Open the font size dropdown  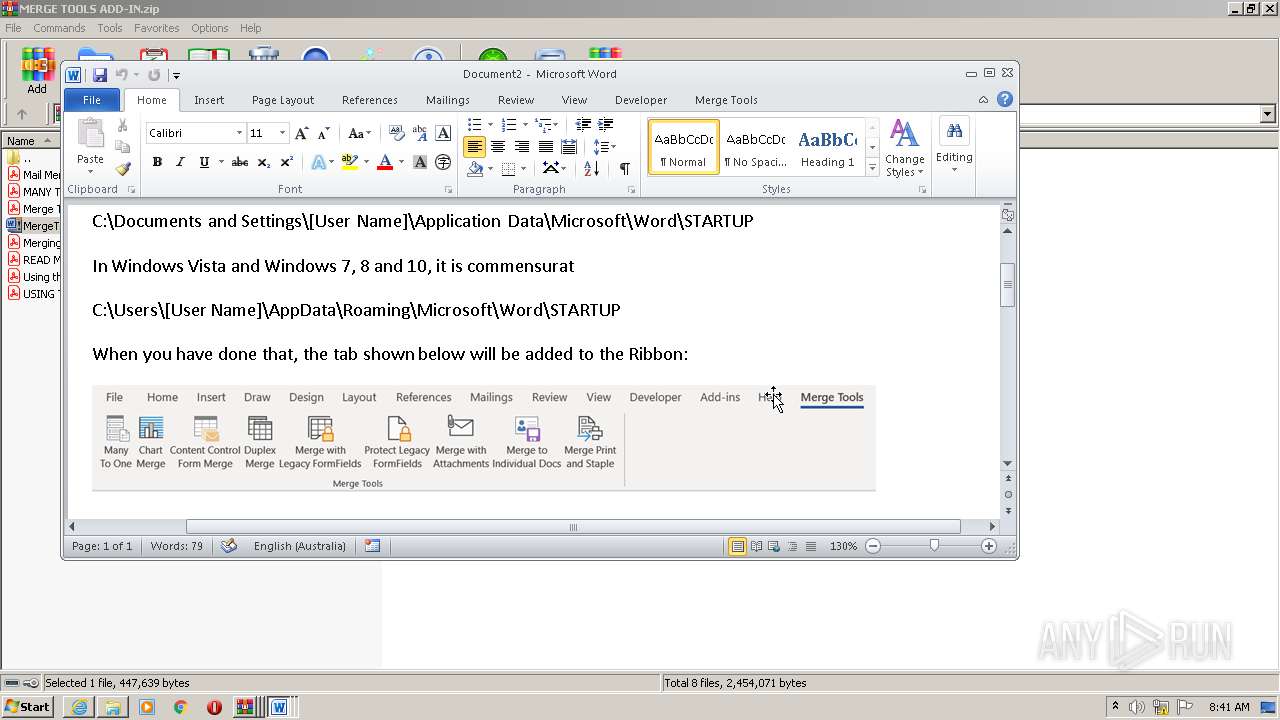pos(282,133)
